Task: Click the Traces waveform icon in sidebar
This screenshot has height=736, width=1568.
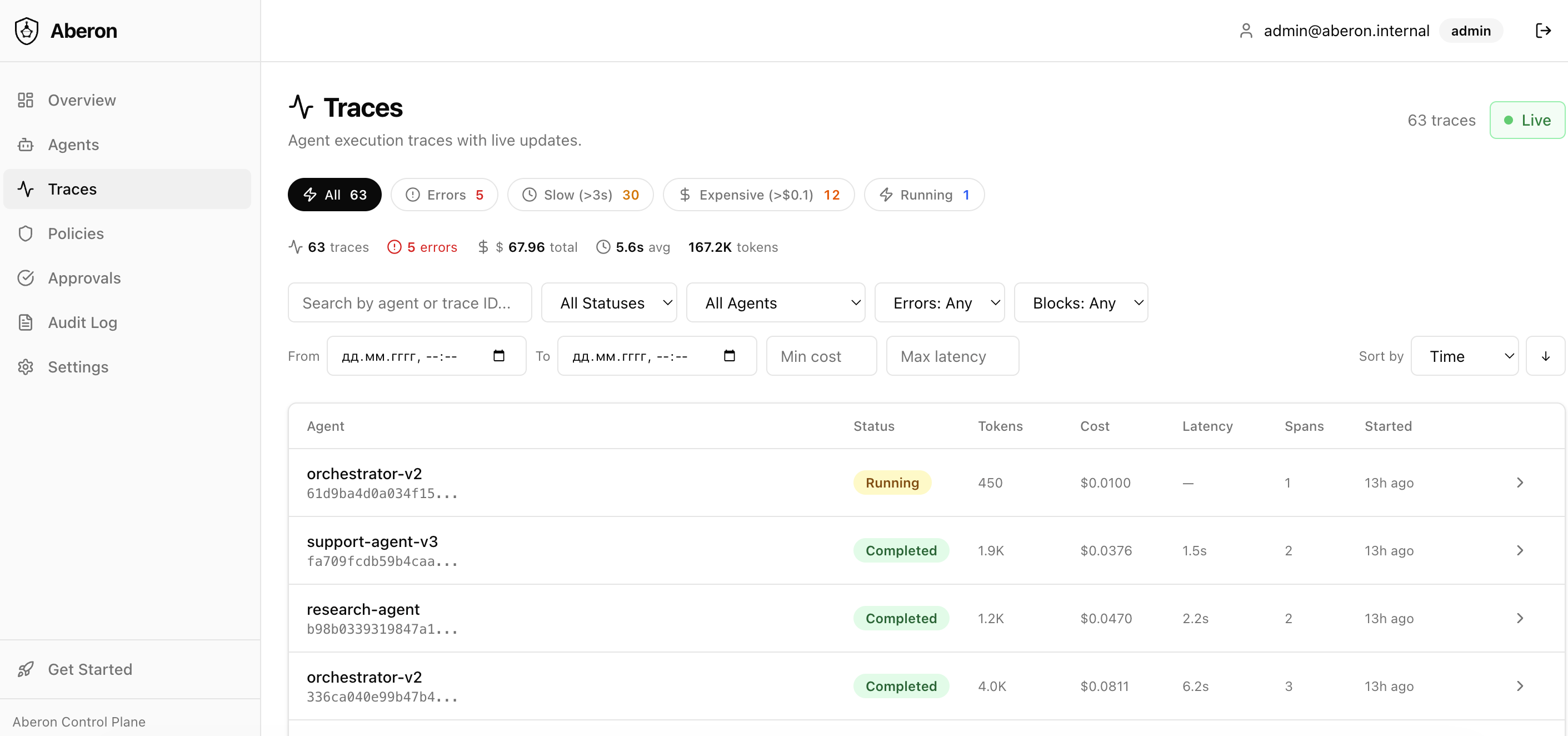Action: click(26, 188)
